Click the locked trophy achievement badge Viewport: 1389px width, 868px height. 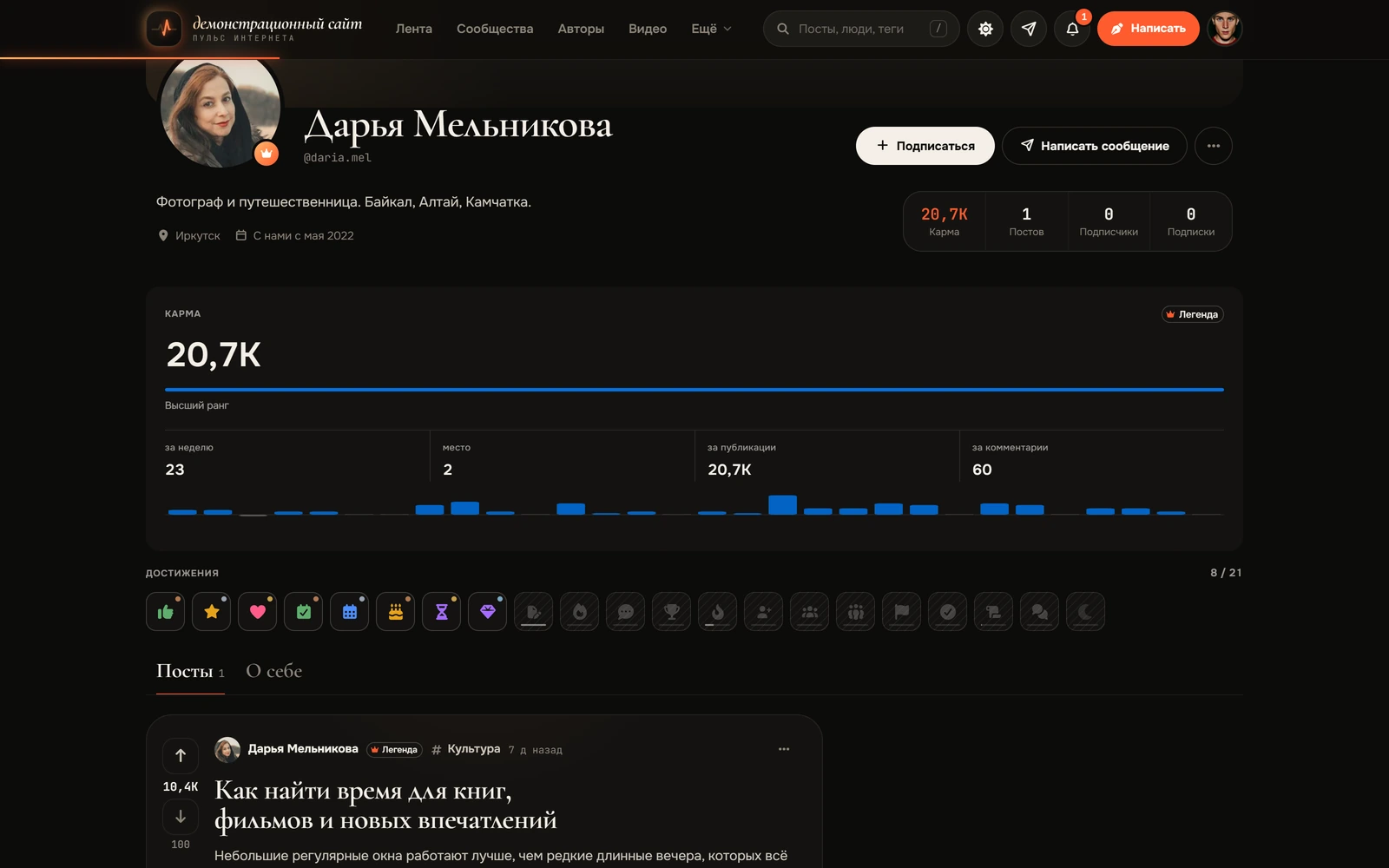click(671, 612)
